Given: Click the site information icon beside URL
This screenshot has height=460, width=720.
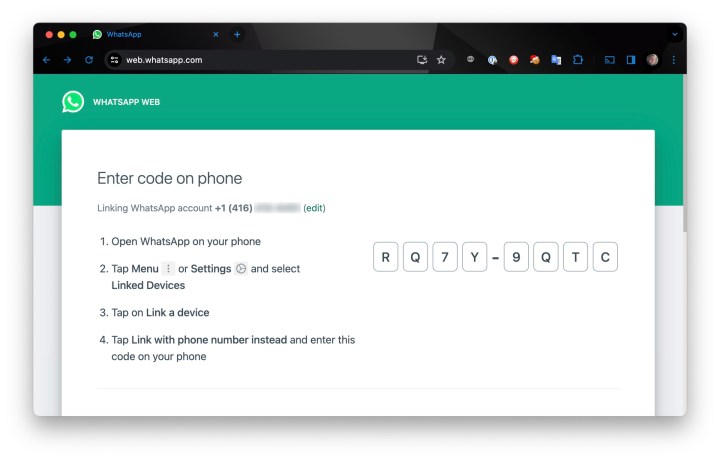Looking at the screenshot, I should click(114, 60).
